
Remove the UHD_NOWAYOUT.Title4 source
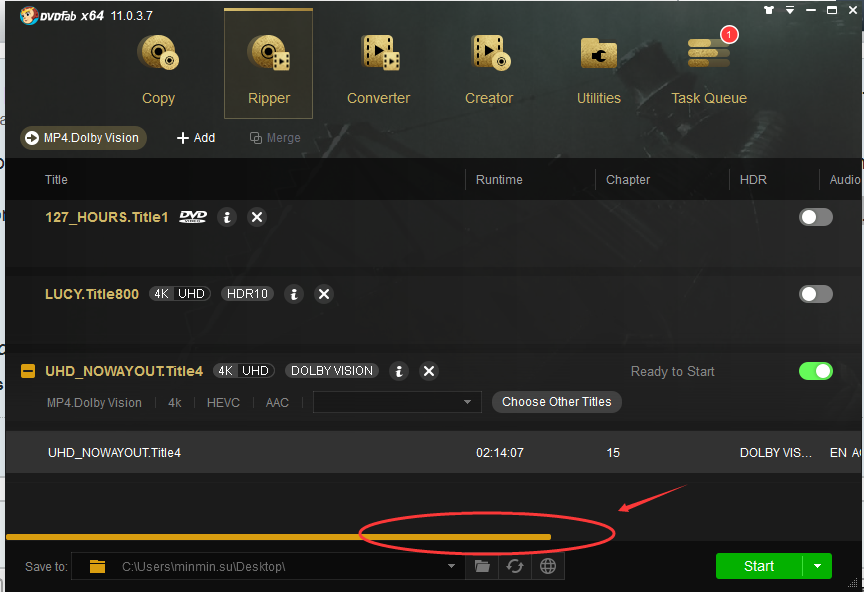[429, 371]
